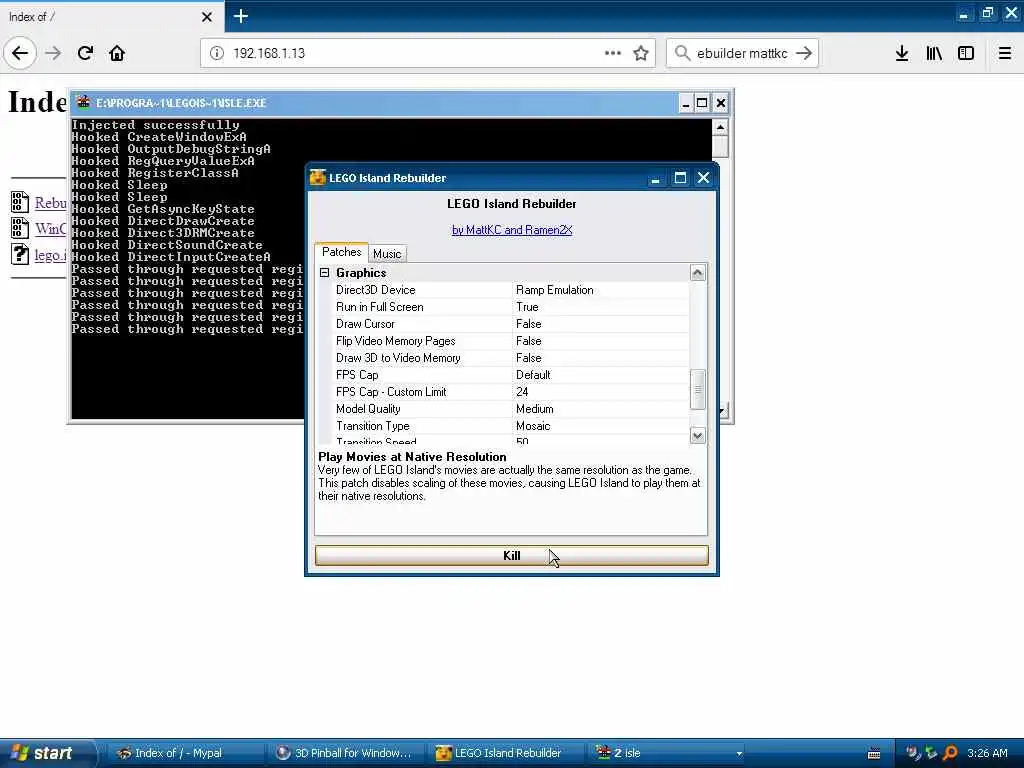Image resolution: width=1024 pixels, height=768 pixels.
Task: Open the lego.i file link
Action: 50,255
